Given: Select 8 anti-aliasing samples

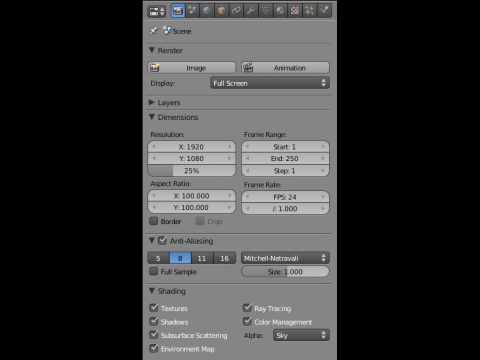Looking at the screenshot, I should pyautogui.click(x=180, y=258).
